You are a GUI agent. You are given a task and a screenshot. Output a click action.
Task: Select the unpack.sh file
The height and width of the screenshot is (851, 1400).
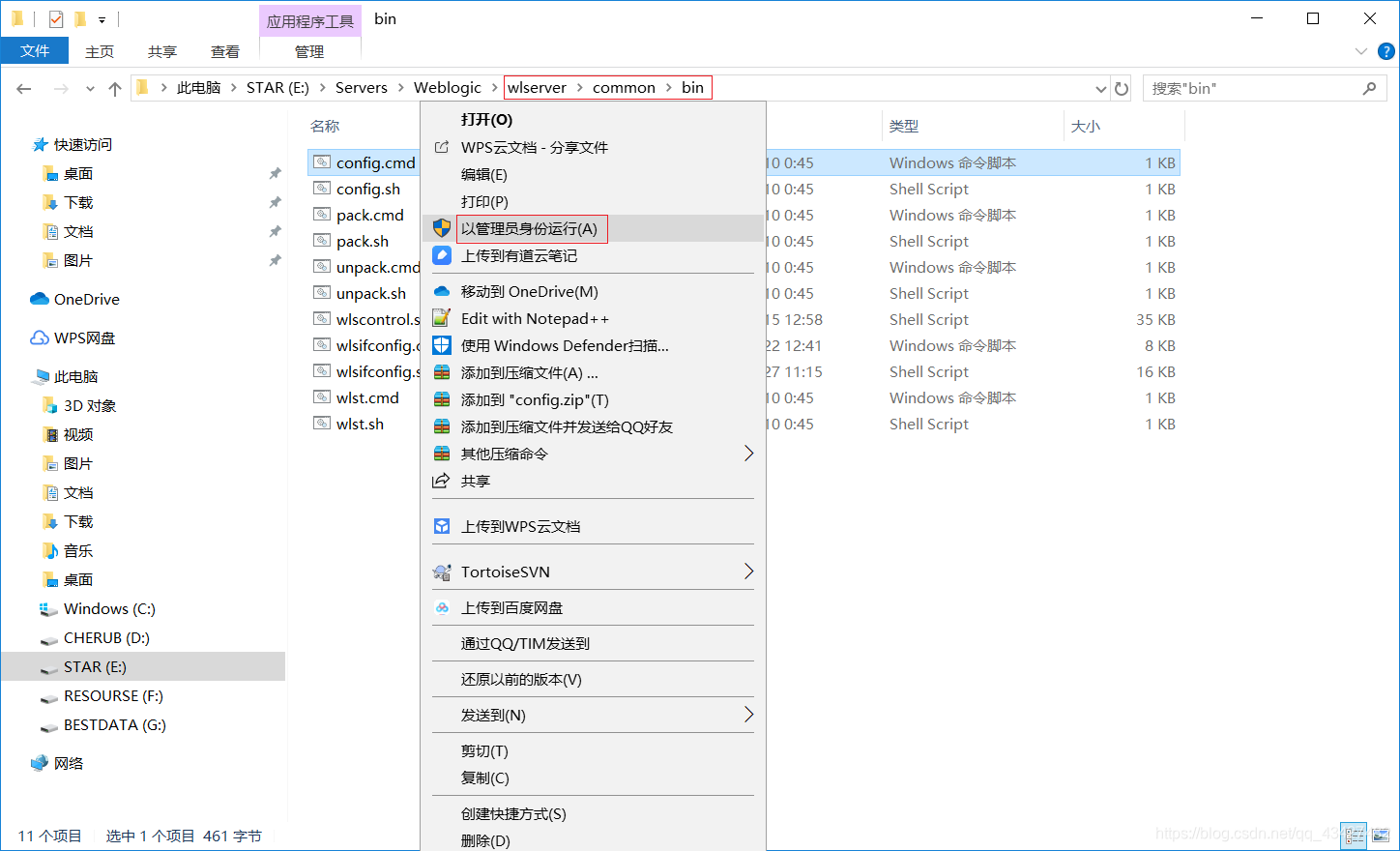[x=371, y=293]
